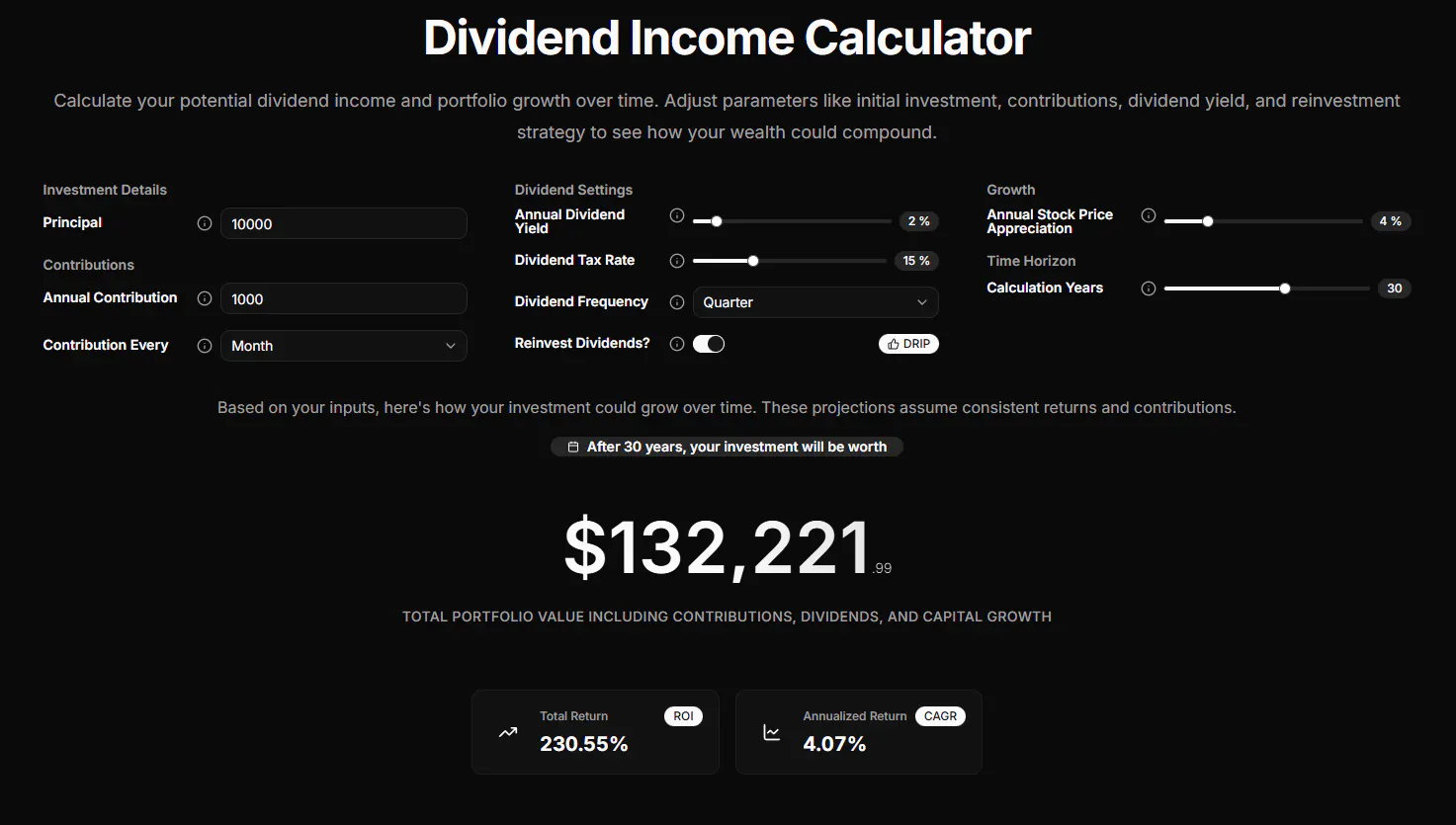Click the 2 % dividend yield value
Image resolution: width=1456 pixels, height=825 pixels.
(x=918, y=221)
